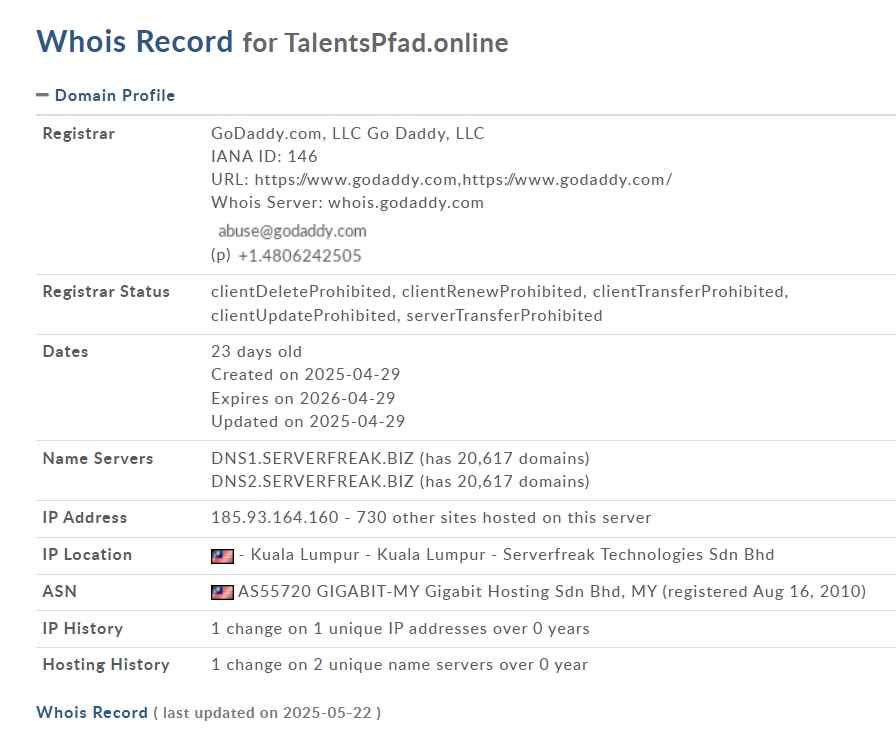The height and width of the screenshot is (732, 896).
Task: Click the Updated on 2025-04-29 date
Action: 308,422
